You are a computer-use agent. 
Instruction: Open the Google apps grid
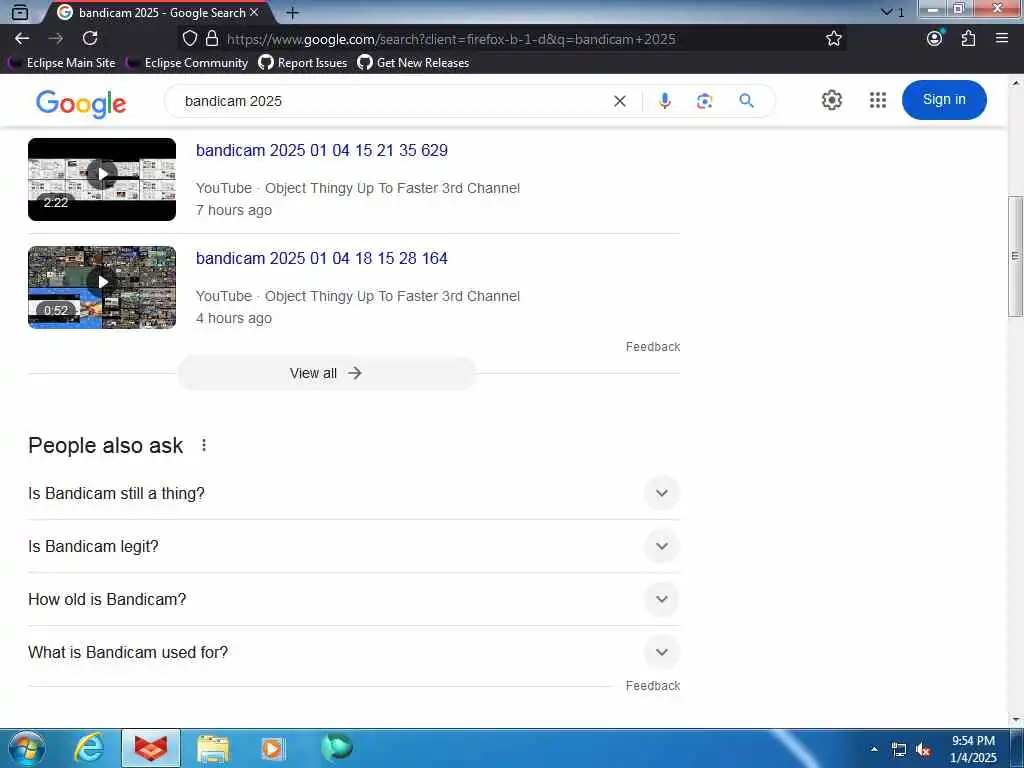click(878, 100)
